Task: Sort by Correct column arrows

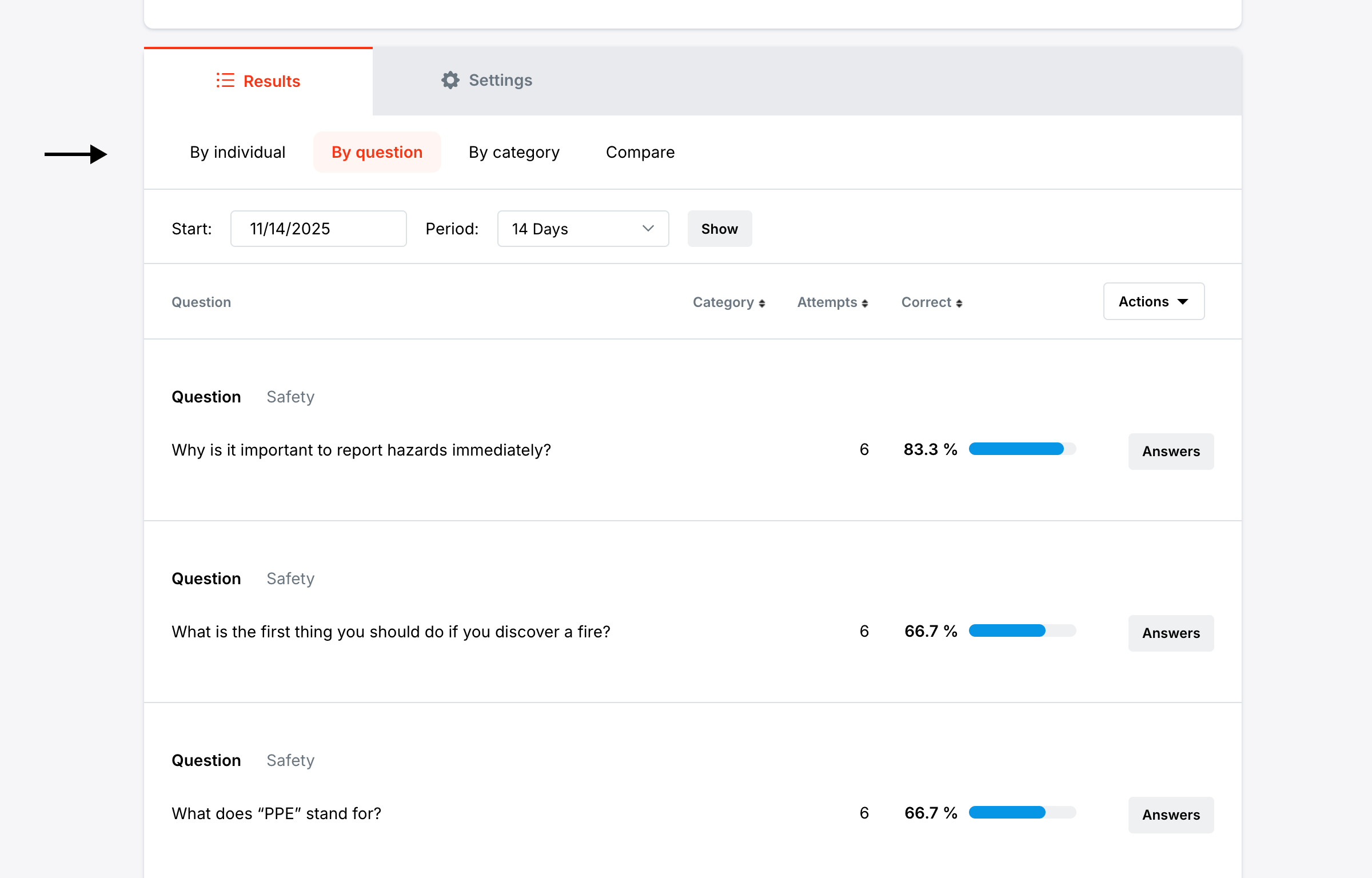Action: [x=959, y=304]
